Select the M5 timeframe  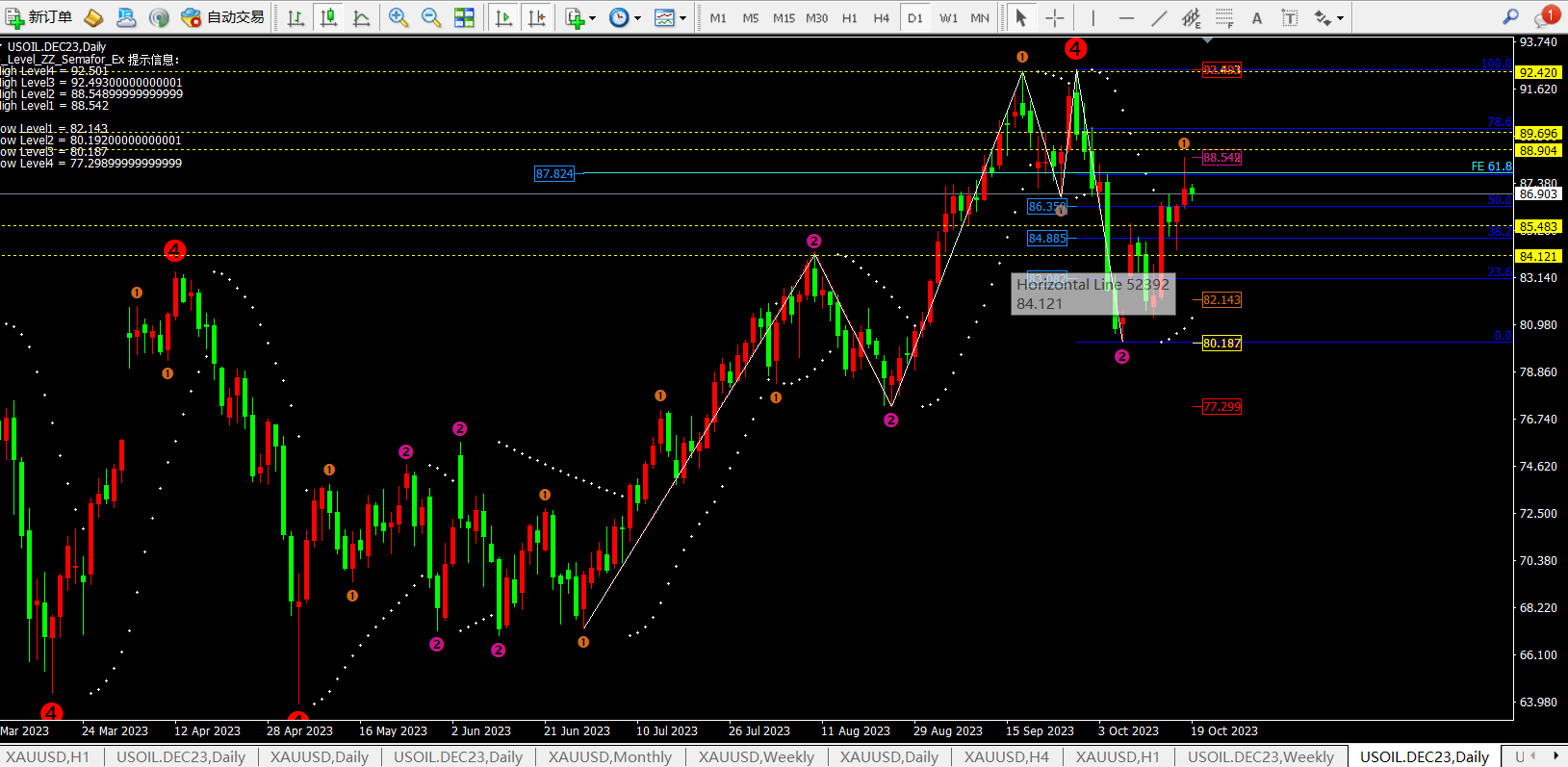coord(751,17)
